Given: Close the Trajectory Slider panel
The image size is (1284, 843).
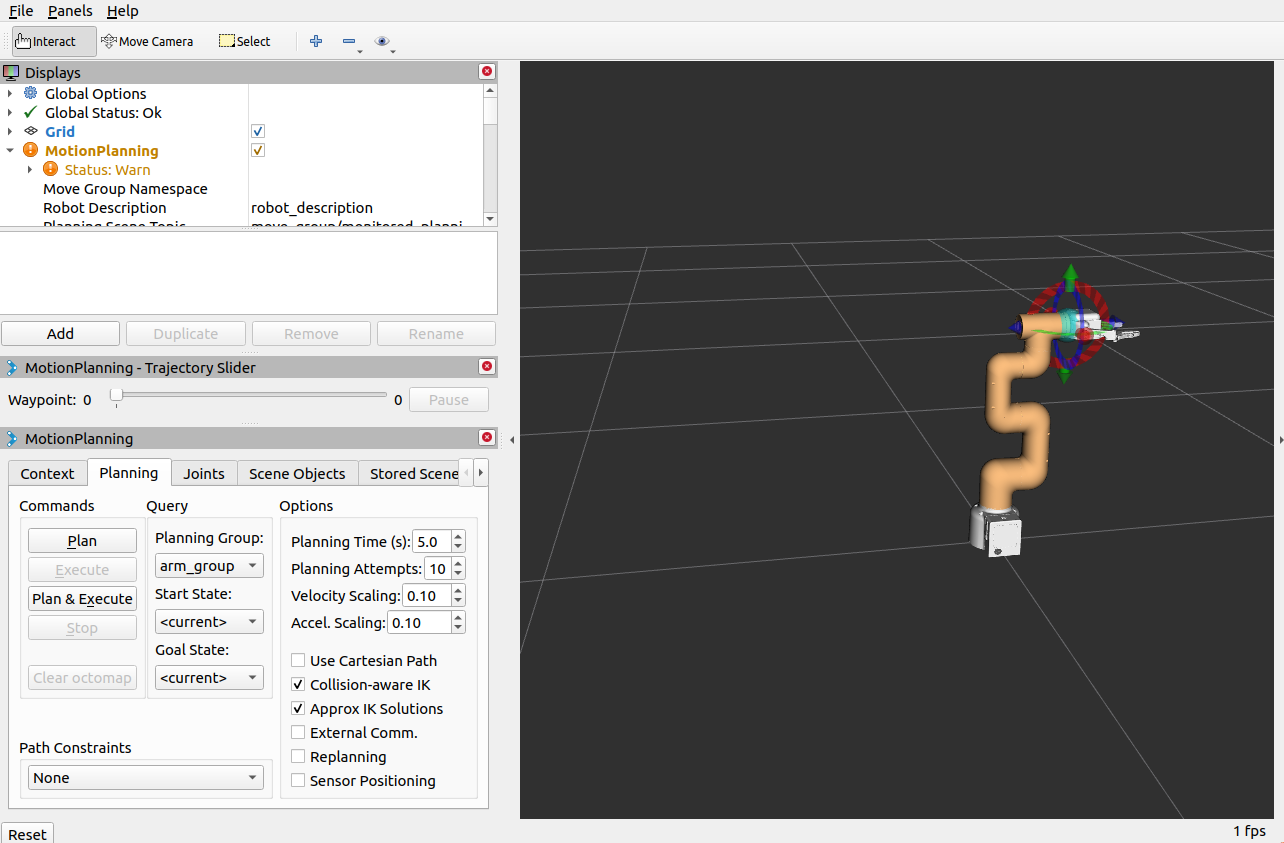Looking at the screenshot, I should pos(487,367).
